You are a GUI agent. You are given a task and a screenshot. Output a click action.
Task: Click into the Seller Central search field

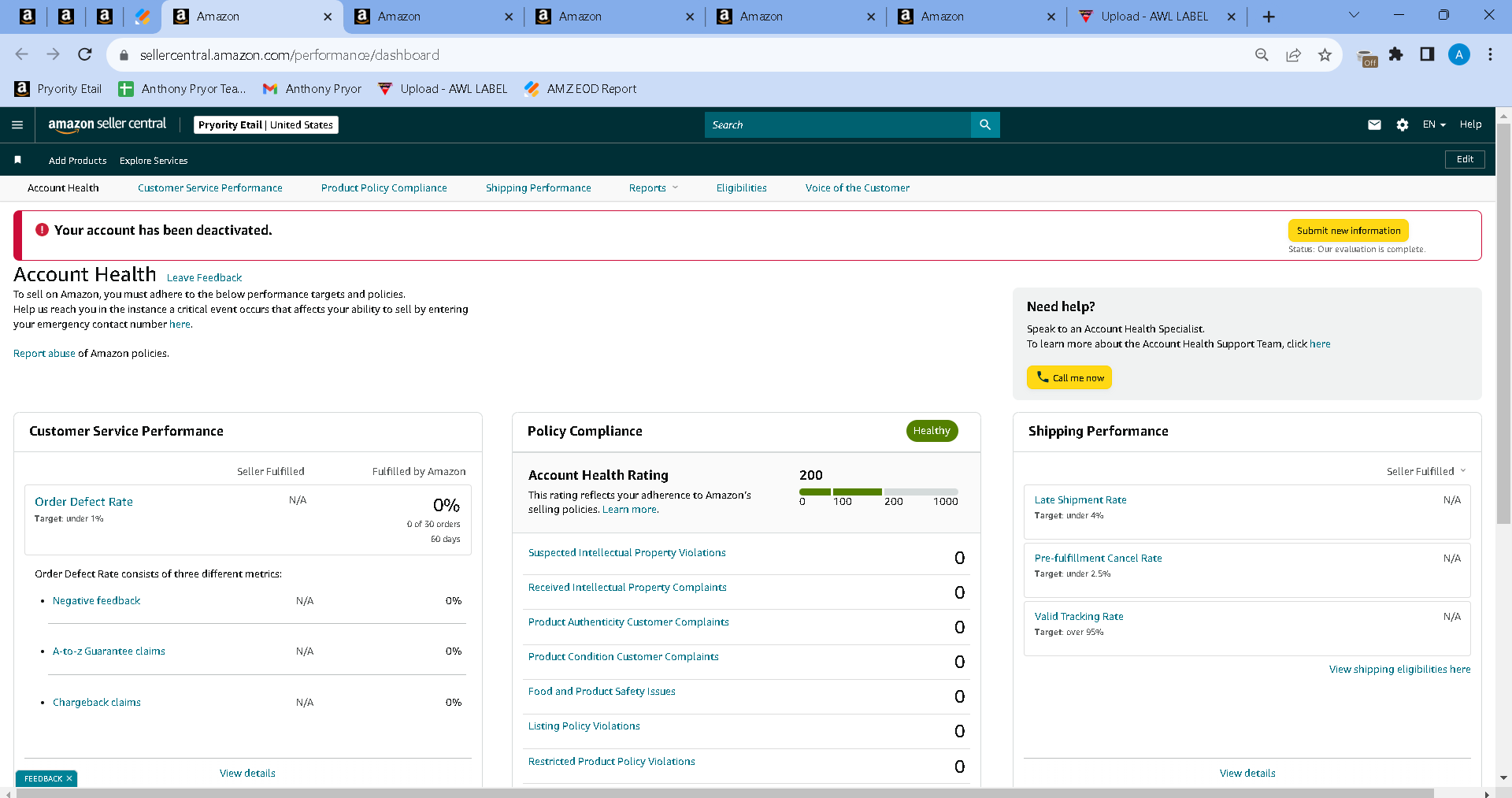coord(838,124)
